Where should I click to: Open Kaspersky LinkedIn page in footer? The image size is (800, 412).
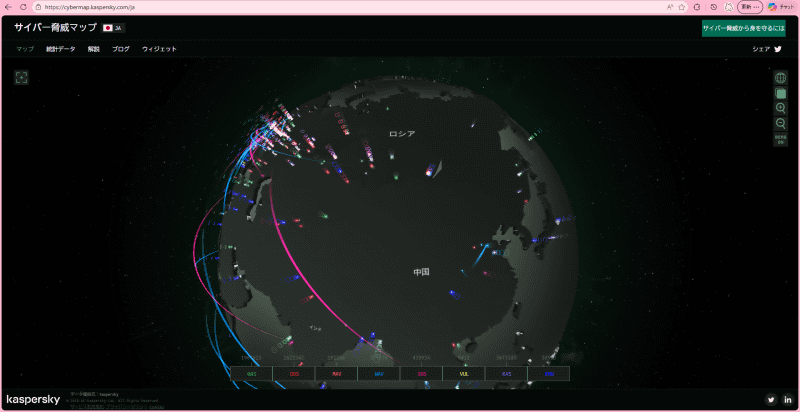(788, 399)
